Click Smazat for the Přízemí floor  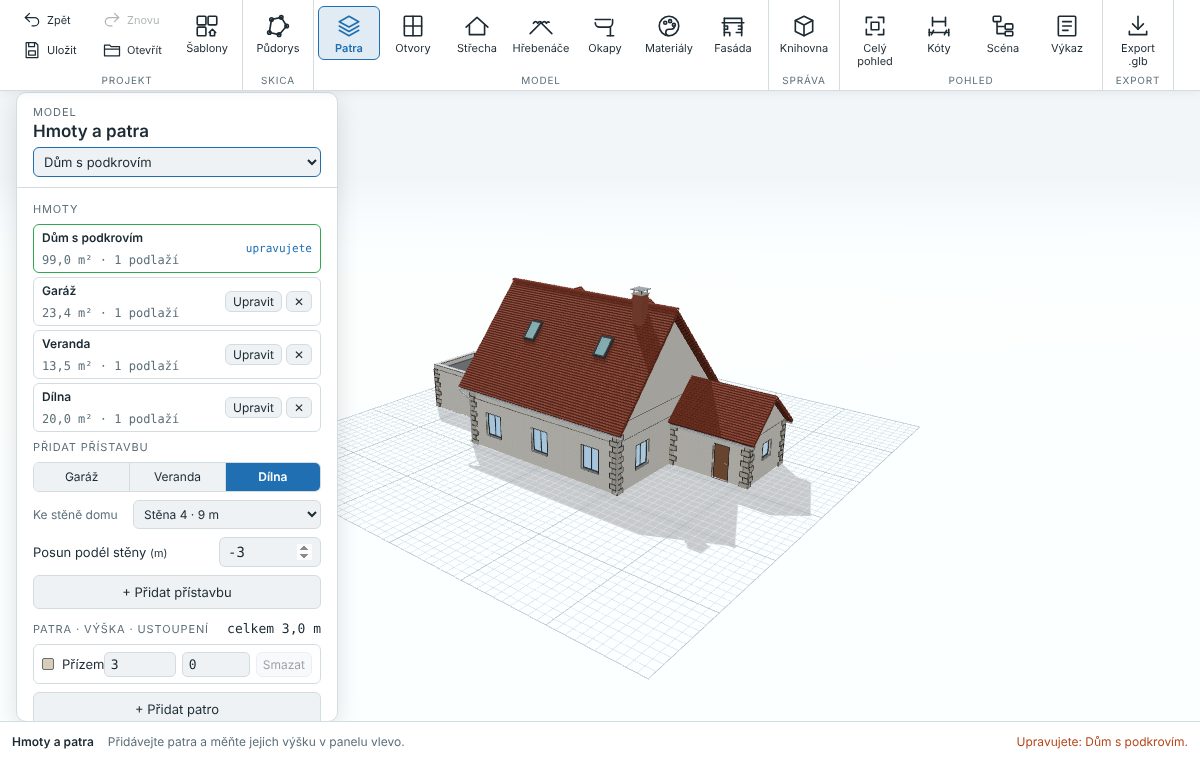tap(284, 664)
